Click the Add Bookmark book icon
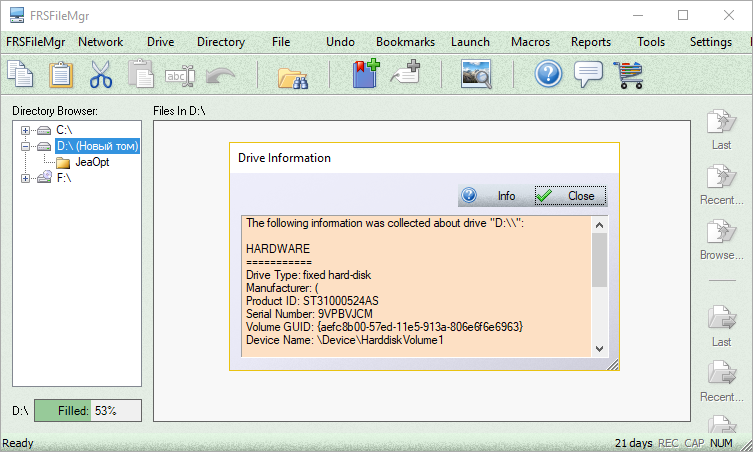The width and height of the screenshot is (753, 452). (x=366, y=73)
